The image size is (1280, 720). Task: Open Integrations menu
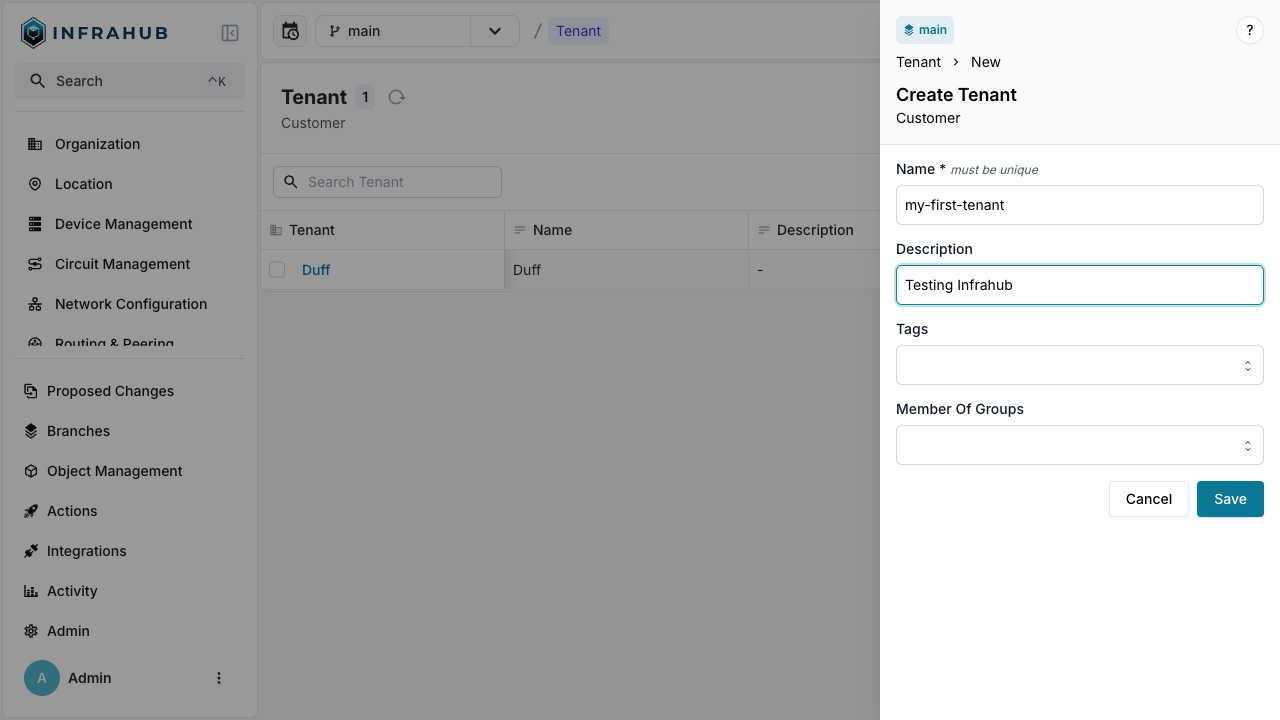[x=130, y=551]
